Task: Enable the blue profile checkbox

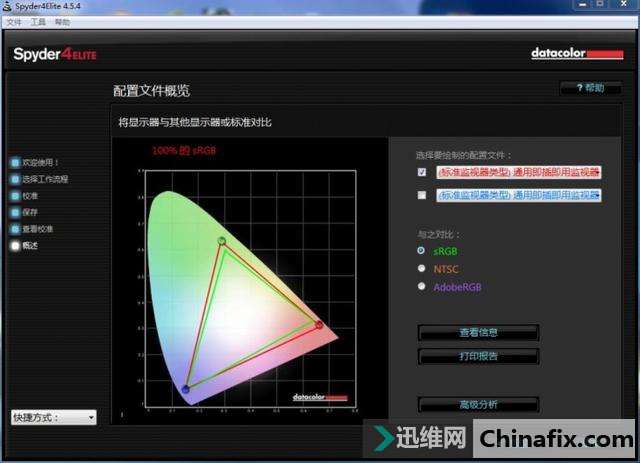Action: pos(422,195)
